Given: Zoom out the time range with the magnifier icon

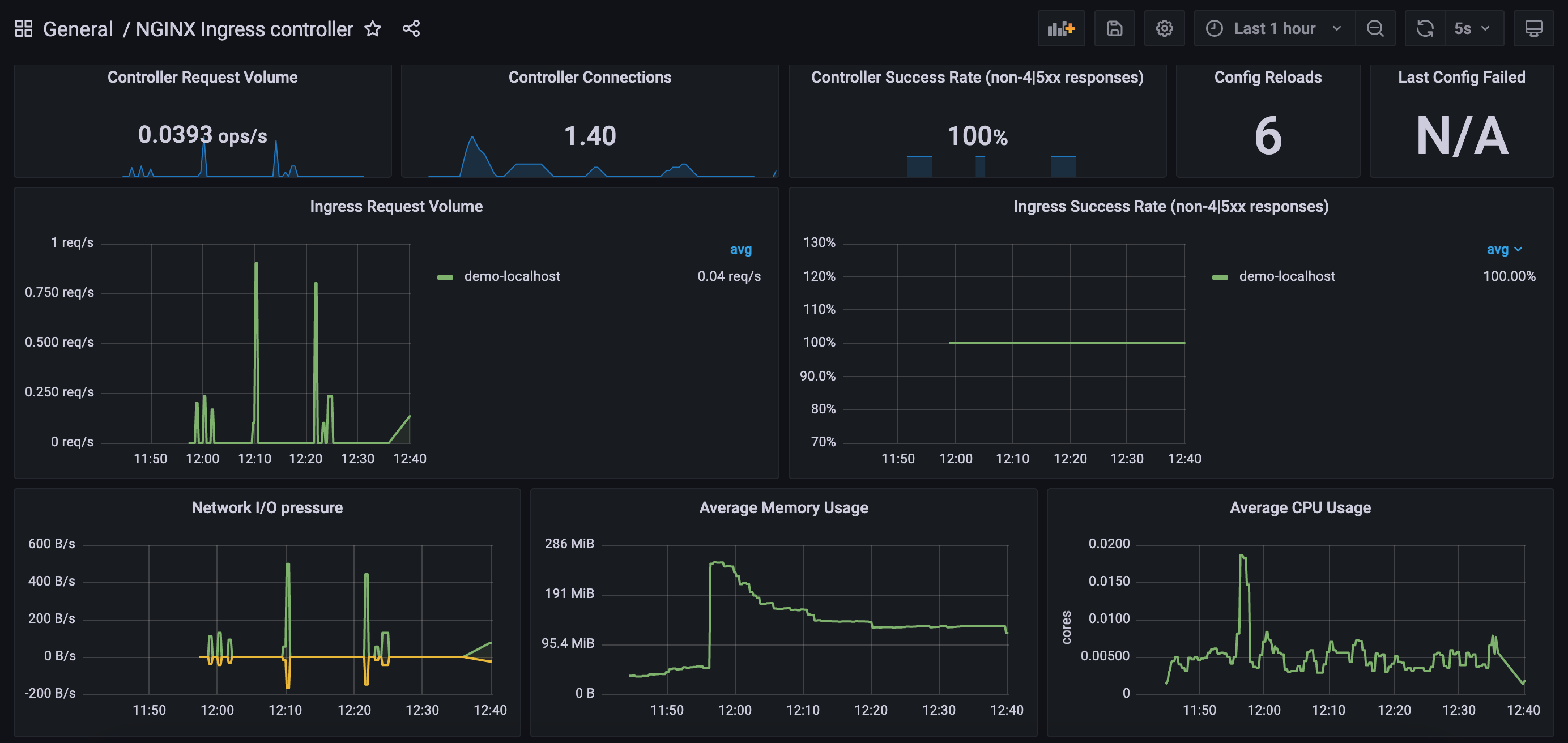Looking at the screenshot, I should pos(1375,28).
